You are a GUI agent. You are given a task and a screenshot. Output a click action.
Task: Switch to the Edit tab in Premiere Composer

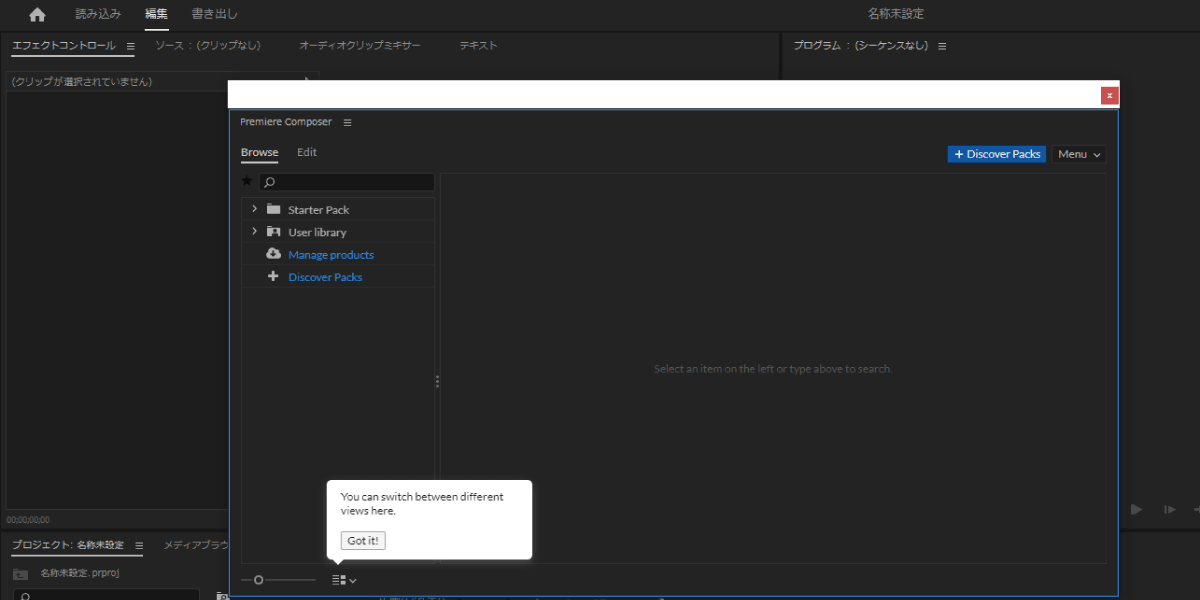click(x=307, y=153)
